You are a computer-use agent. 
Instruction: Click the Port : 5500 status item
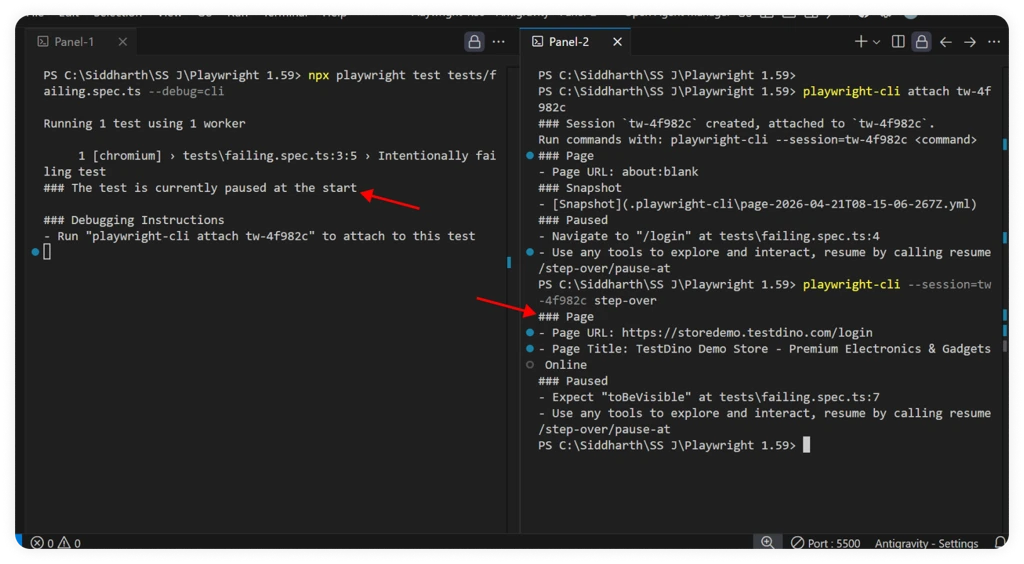pyautogui.click(x=825, y=543)
